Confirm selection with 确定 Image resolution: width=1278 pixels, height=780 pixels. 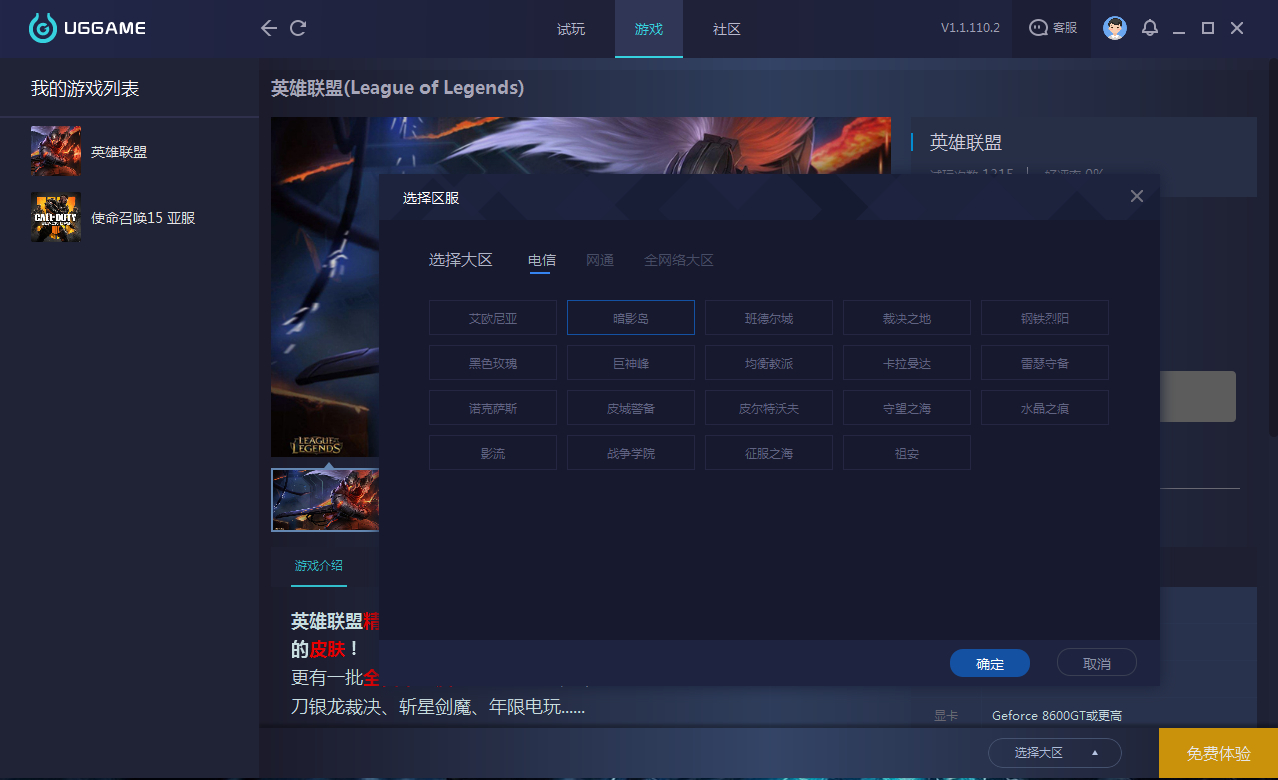[x=990, y=663]
